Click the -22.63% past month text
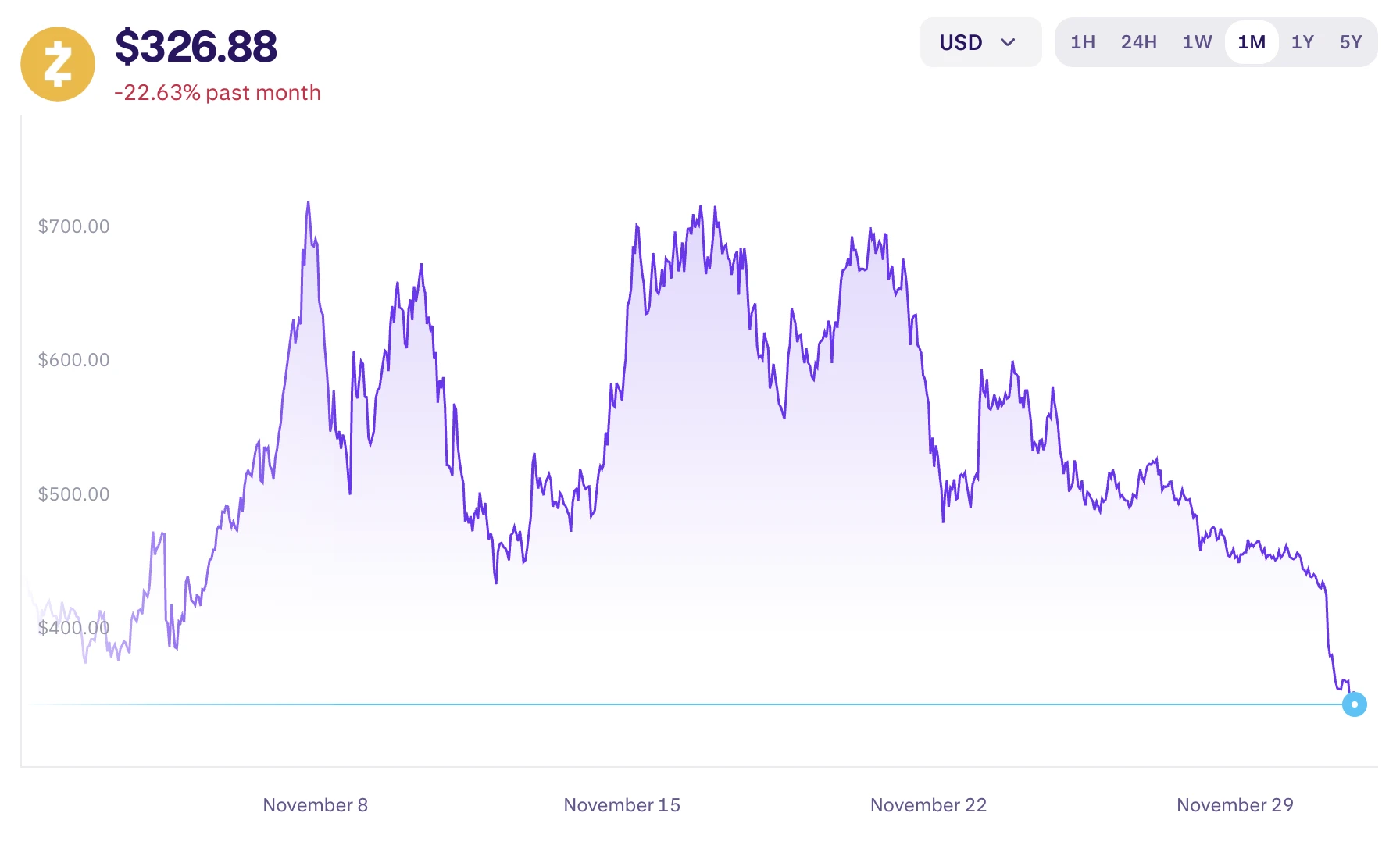The image size is (1400, 845). coord(218,93)
